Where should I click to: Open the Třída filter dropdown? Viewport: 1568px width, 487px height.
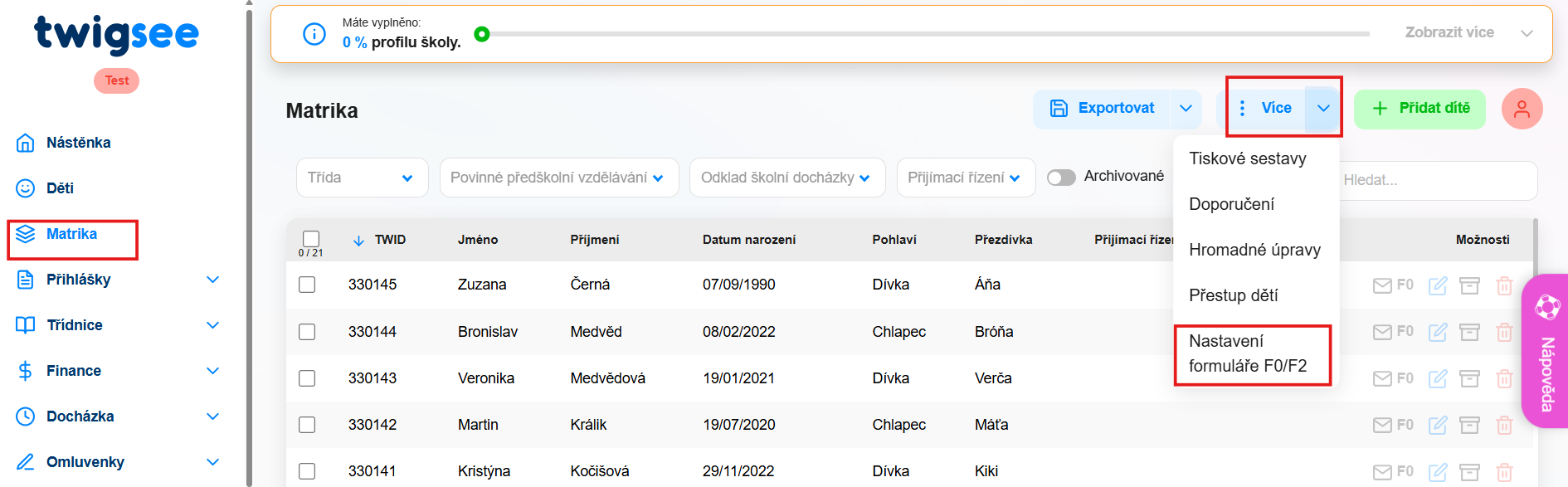point(362,178)
